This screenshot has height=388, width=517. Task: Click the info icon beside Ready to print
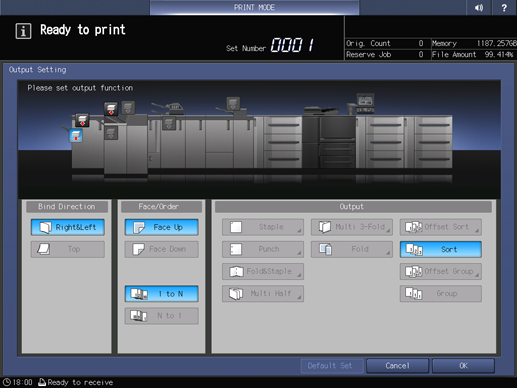[23, 31]
